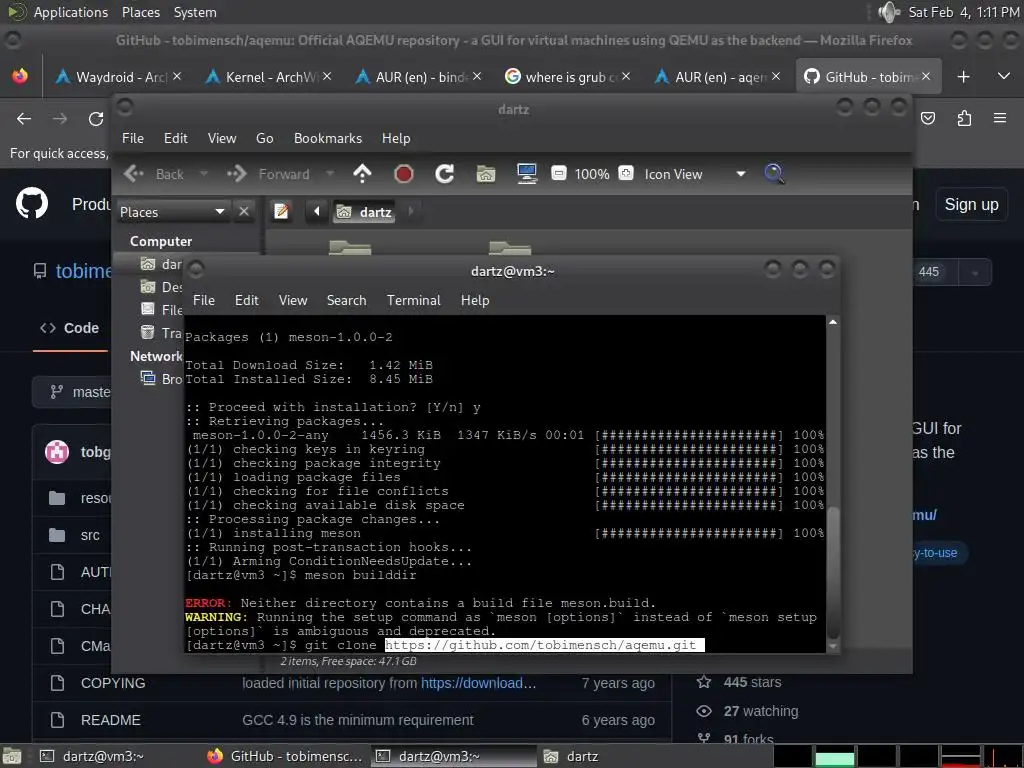Open Search menu in terminal window
The image size is (1024, 768).
click(346, 300)
